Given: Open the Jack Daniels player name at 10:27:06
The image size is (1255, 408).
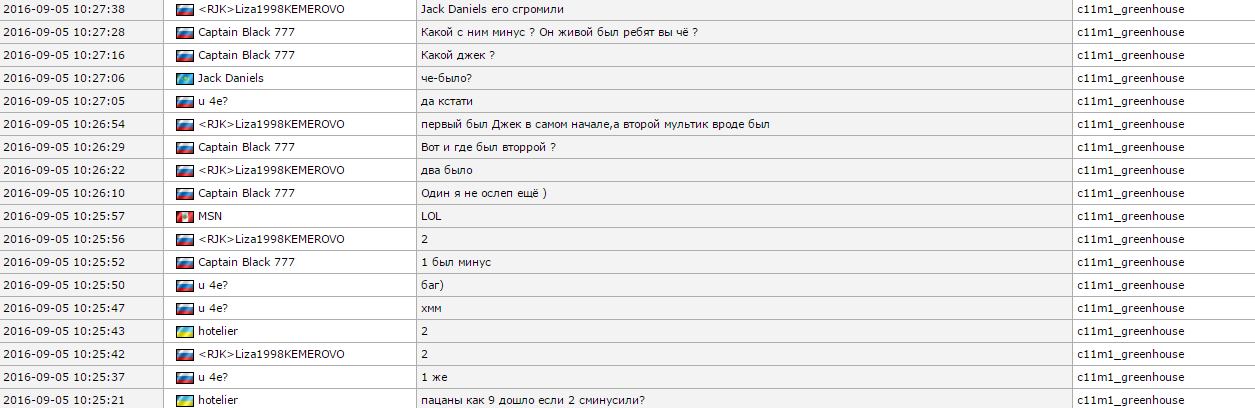Looking at the screenshot, I should tap(230, 78).
